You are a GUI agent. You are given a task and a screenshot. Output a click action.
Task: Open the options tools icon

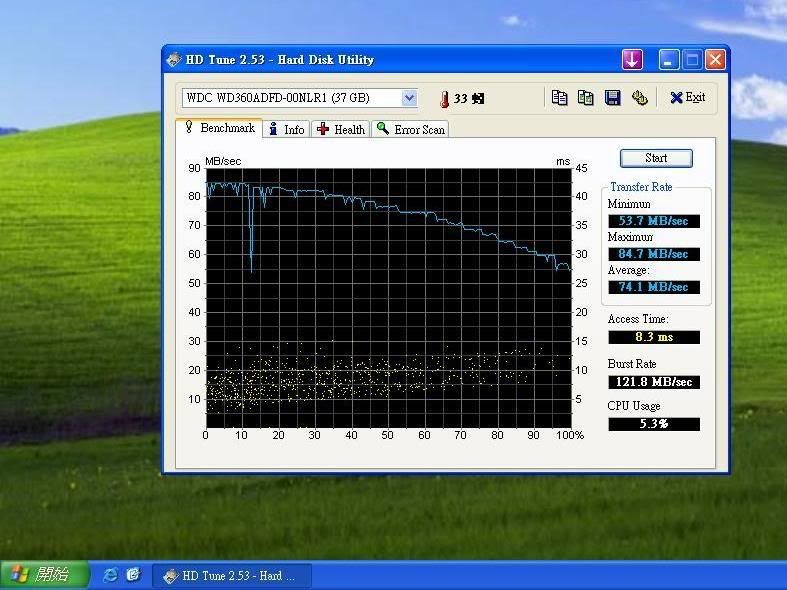point(639,97)
